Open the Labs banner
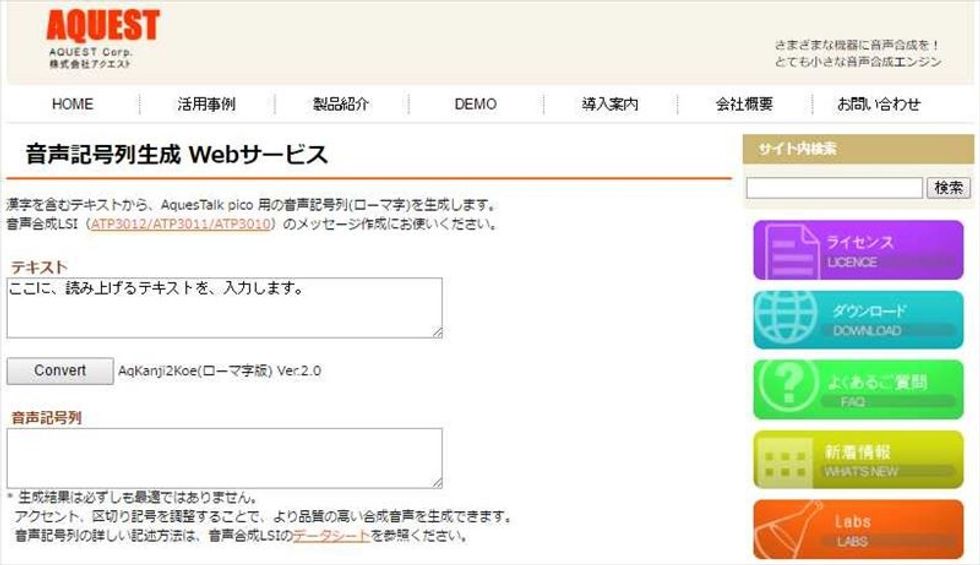 click(858, 529)
